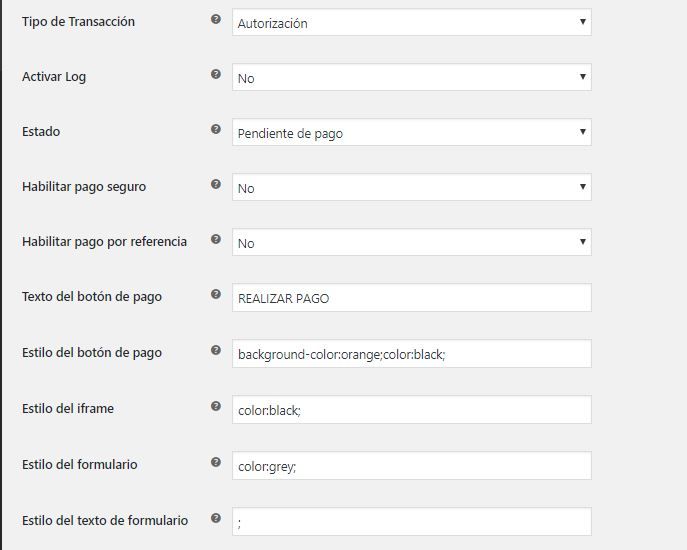Click the color:grey; formulario style field

412,466
